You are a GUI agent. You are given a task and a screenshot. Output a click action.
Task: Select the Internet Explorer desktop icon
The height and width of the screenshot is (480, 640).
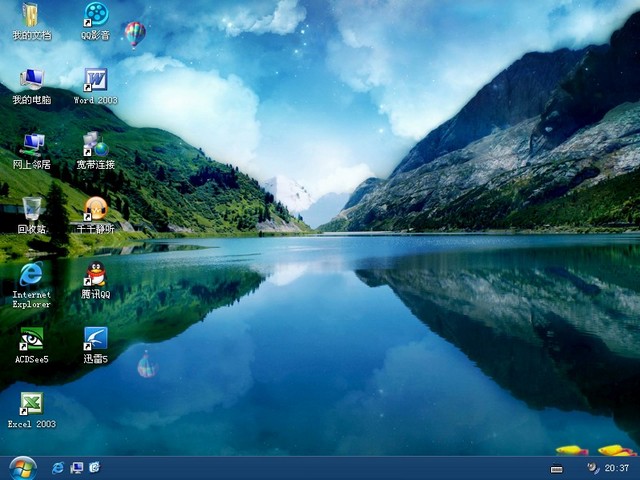coord(31,274)
